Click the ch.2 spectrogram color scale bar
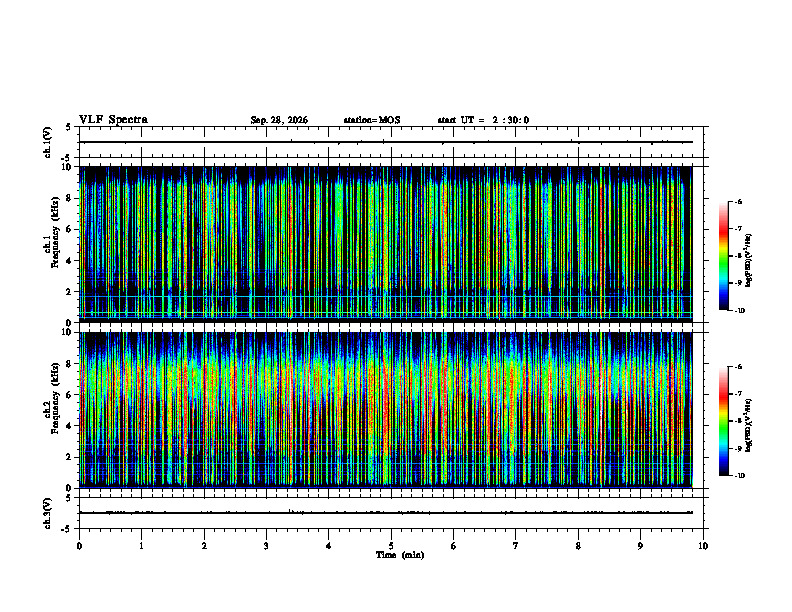 (723, 421)
